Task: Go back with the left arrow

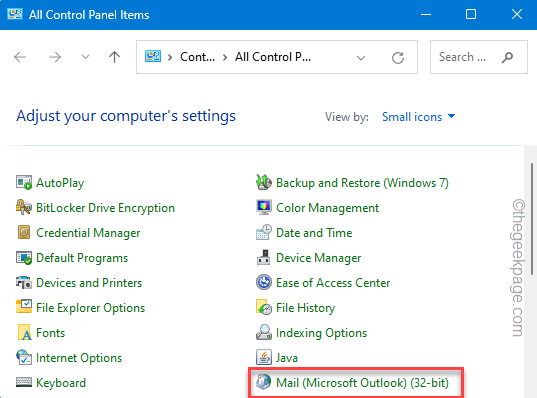Action: coord(20,57)
